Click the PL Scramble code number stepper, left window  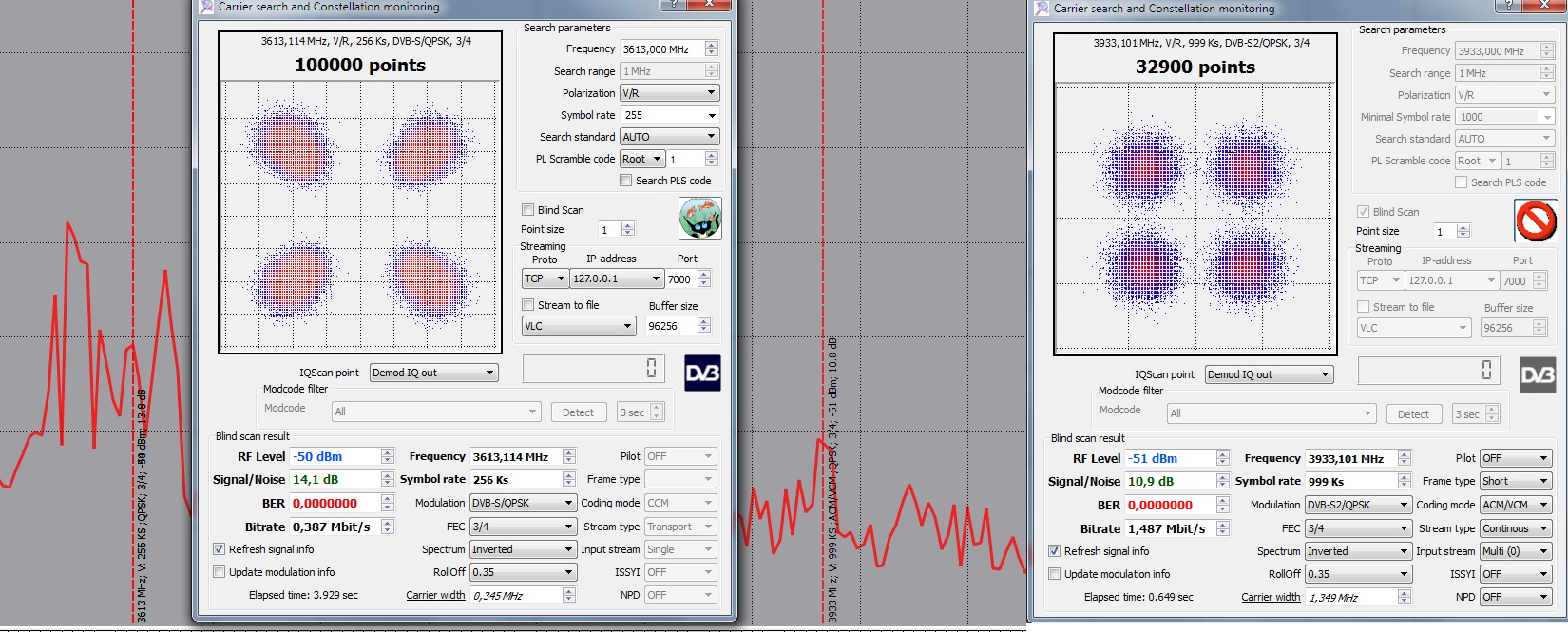[x=711, y=159]
